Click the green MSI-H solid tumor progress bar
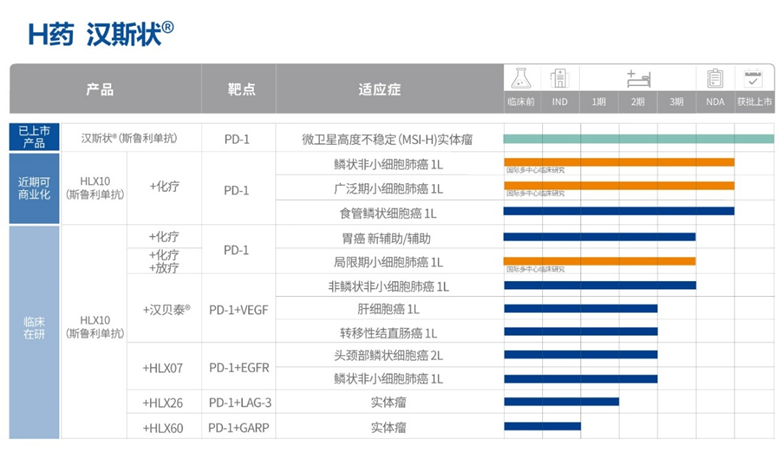The width and height of the screenshot is (783, 453). (x=639, y=139)
